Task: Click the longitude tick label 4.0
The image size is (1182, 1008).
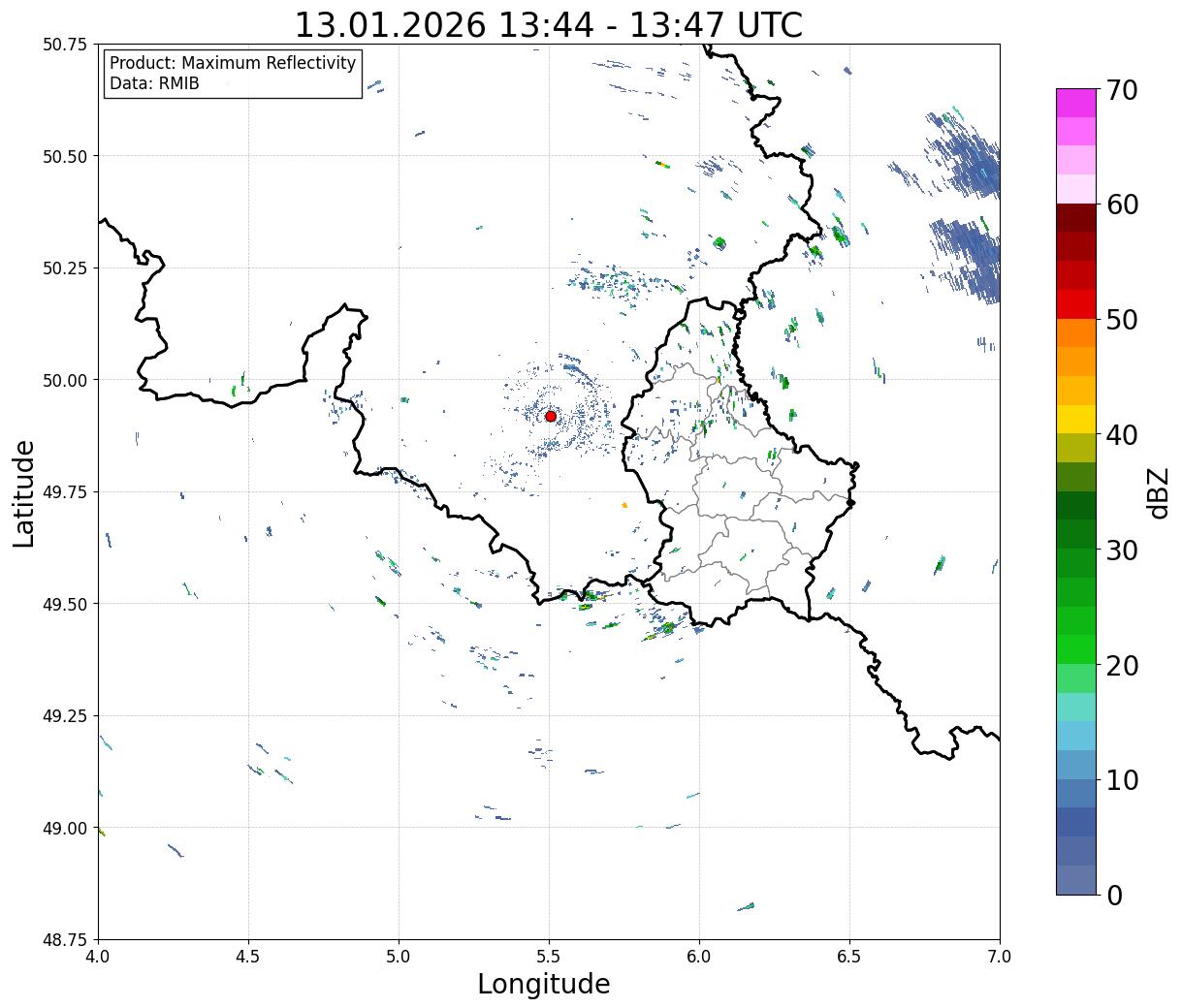Action: [98, 957]
